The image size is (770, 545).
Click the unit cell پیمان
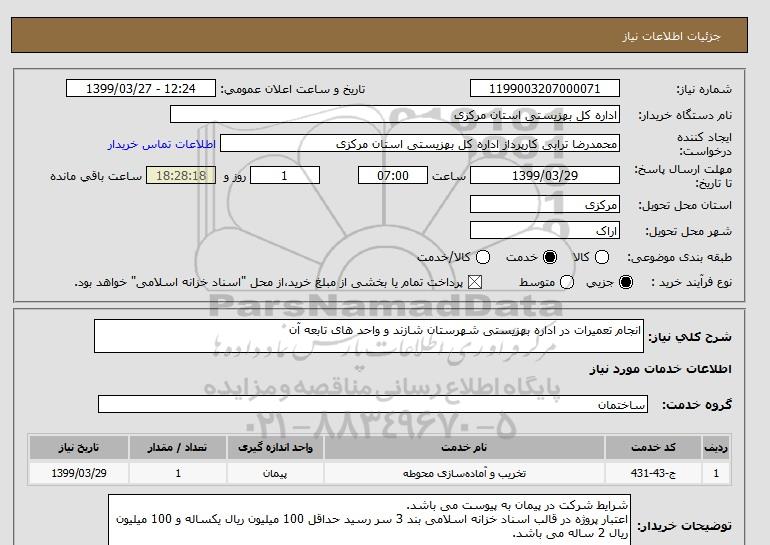[x=275, y=473]
